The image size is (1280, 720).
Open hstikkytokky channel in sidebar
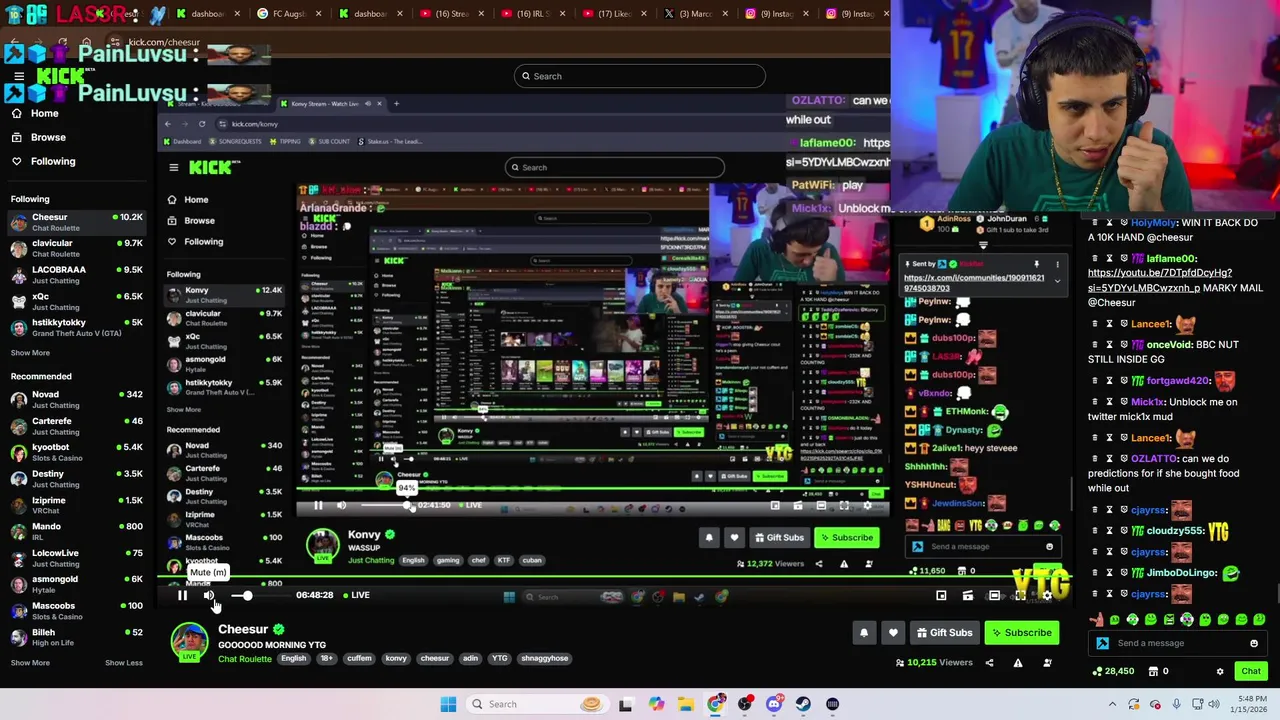click(76, 327)
